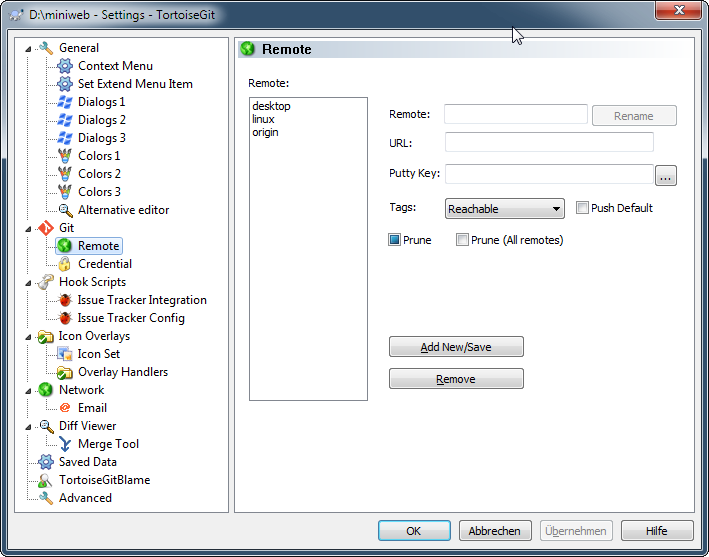Click the Merge Tool arrow icon
This screenshot has height=557, width=709.
(x=65, y=444)
